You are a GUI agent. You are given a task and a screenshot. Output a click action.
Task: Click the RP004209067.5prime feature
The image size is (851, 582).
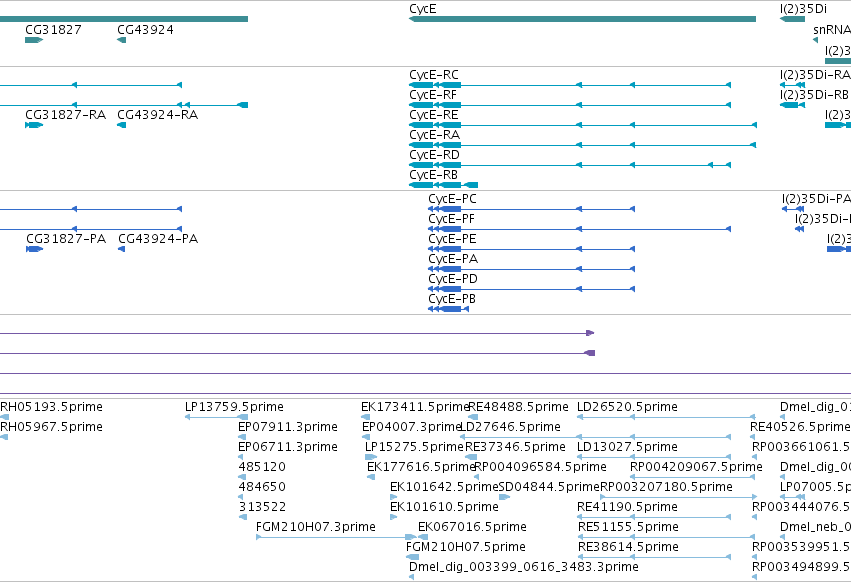pos(693,477)
